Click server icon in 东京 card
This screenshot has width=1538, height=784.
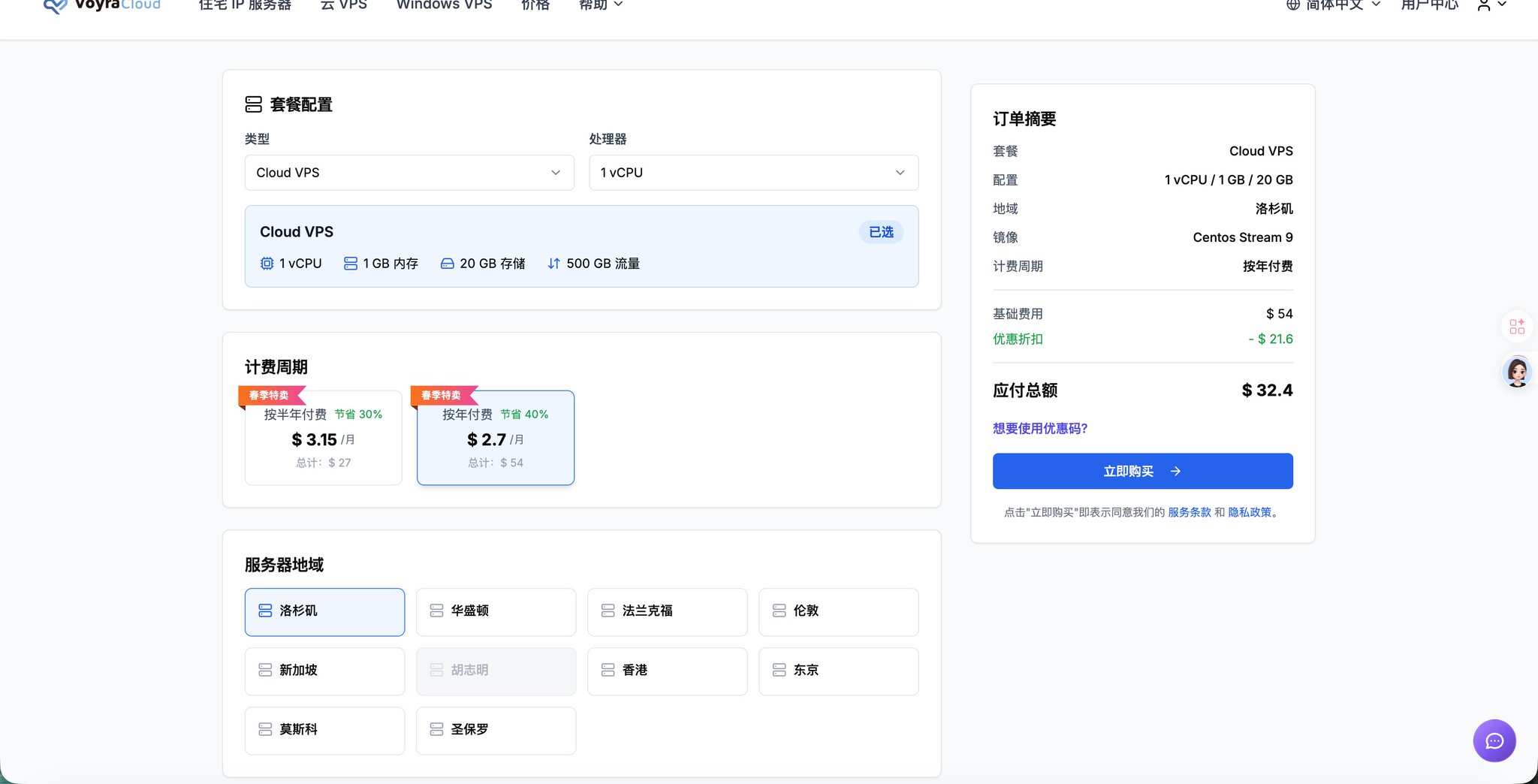(780, 670)
